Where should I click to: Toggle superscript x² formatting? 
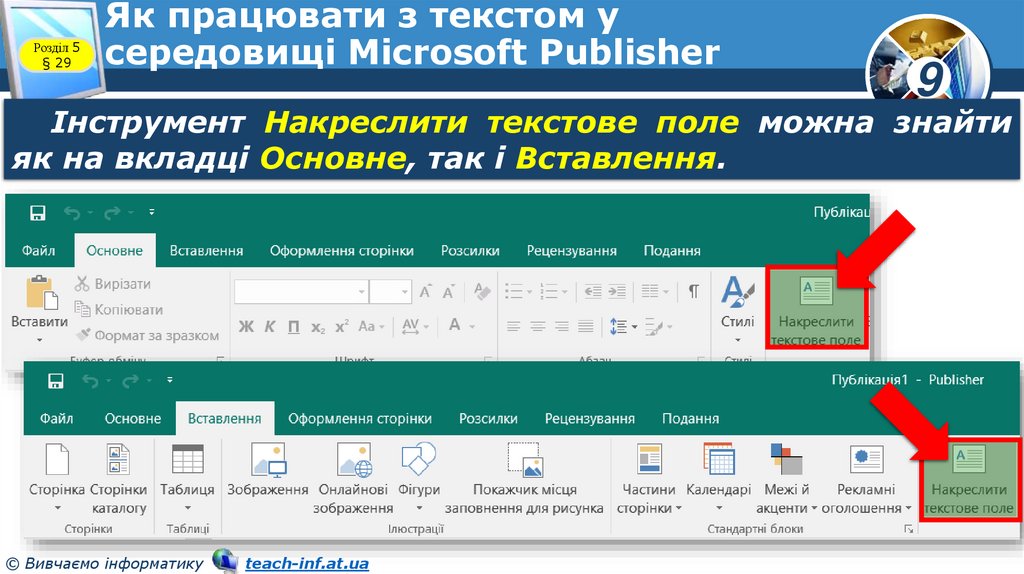click(x=342, y=327)
